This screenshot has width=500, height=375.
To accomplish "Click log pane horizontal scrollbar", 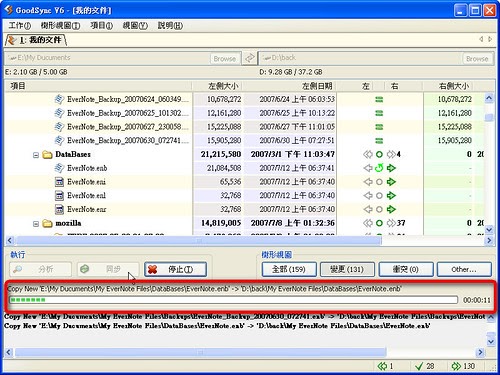I will click(201, 352).
